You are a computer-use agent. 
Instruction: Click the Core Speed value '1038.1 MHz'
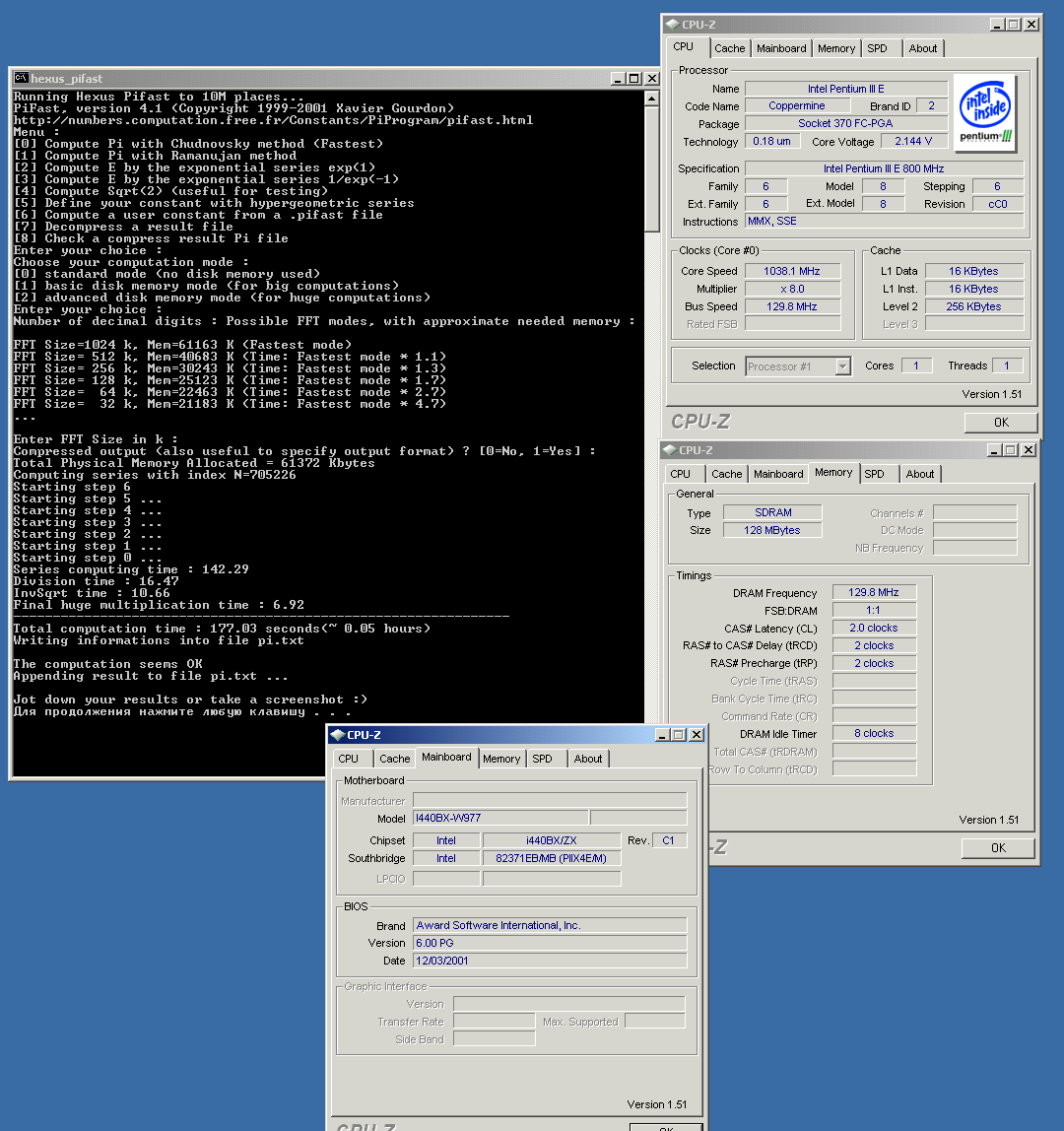pos(792,271)
